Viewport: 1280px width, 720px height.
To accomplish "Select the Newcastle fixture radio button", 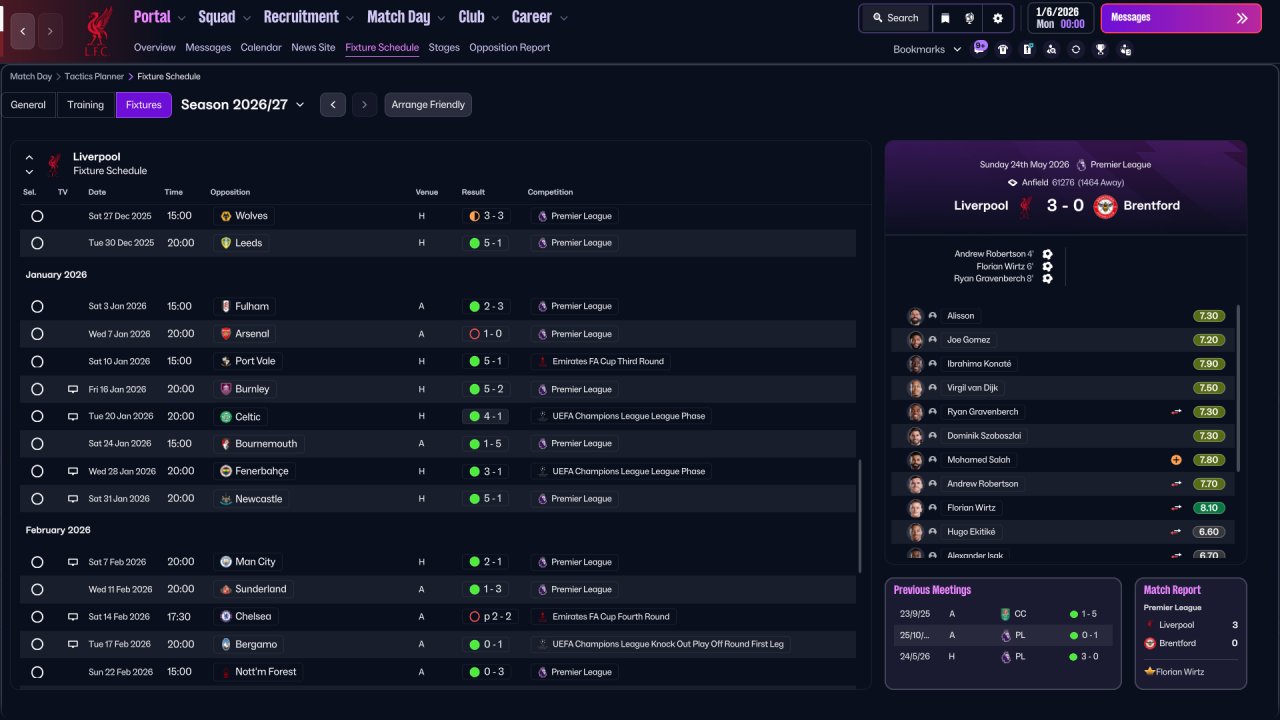I will pyautogui.click(x=37, y=499).
